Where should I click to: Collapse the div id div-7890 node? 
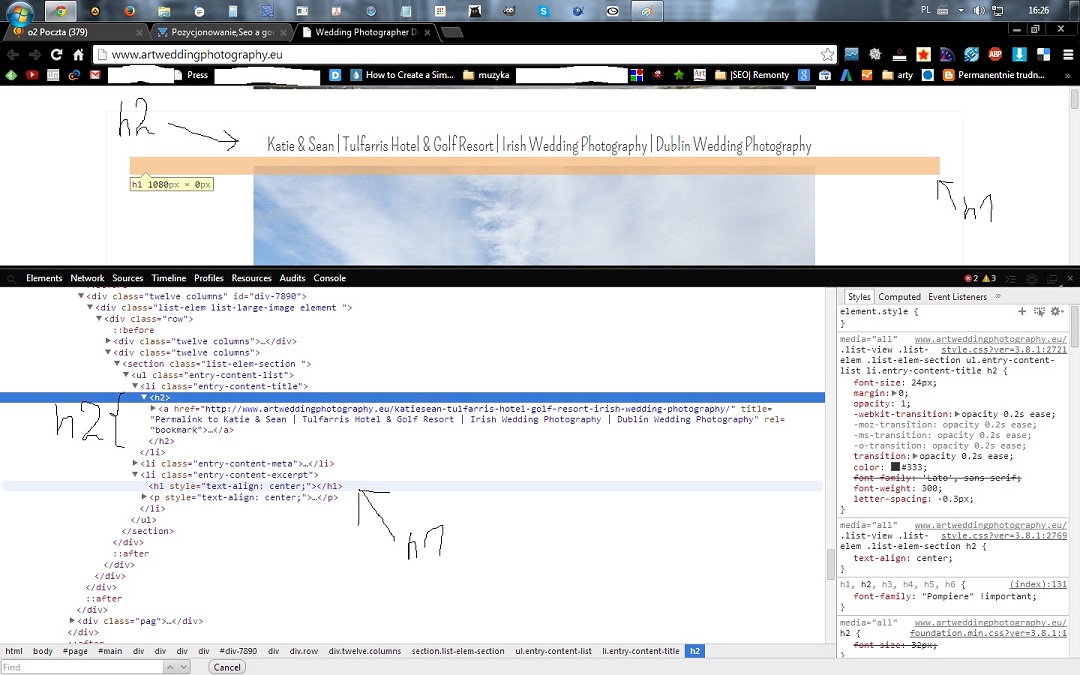point(81,296)
